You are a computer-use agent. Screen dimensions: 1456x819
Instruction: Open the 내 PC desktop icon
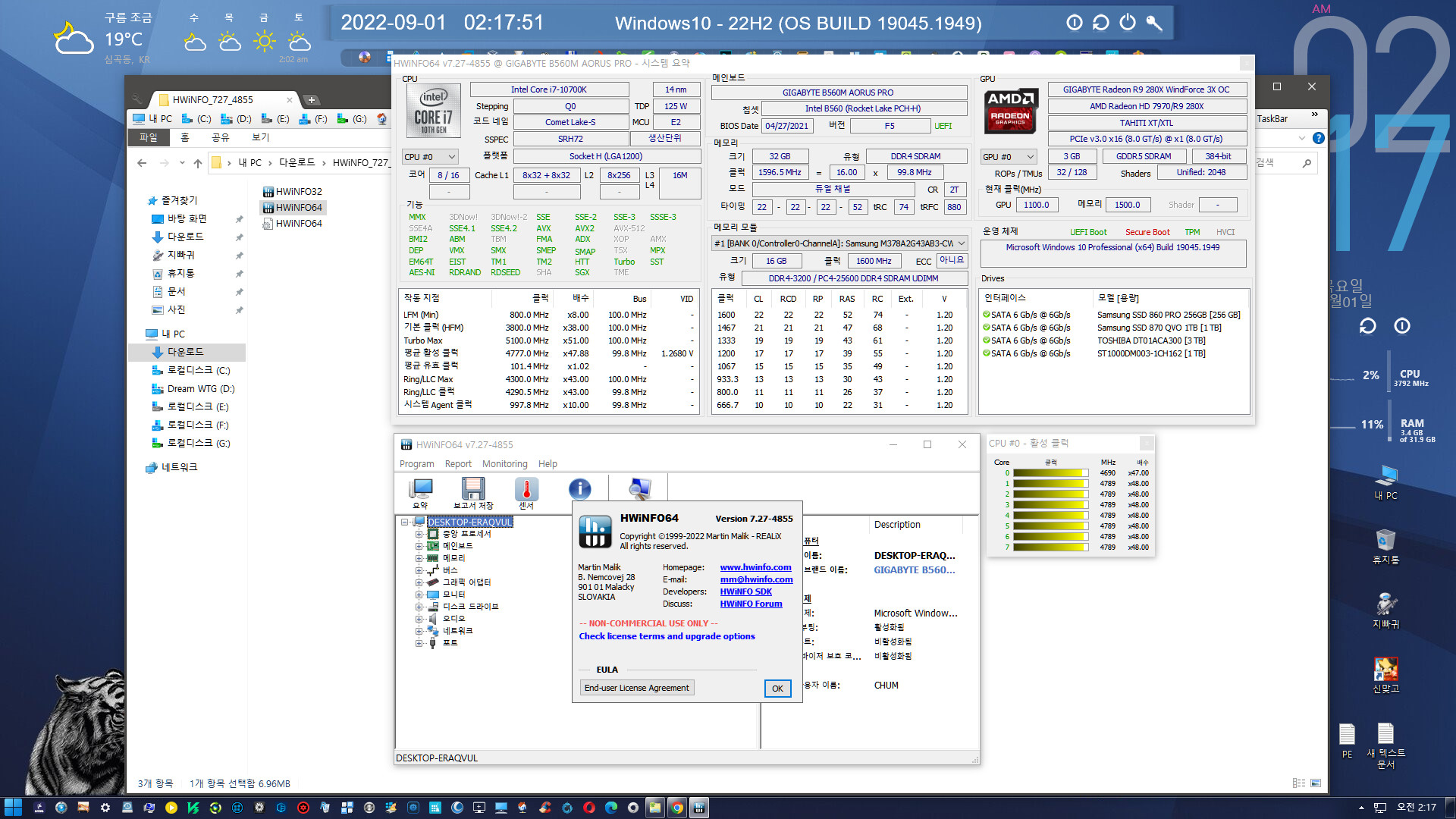coord(1385,482)
